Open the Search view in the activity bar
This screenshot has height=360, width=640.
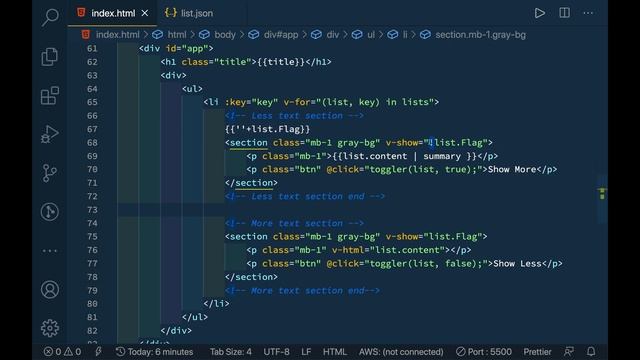coord(50,17)
